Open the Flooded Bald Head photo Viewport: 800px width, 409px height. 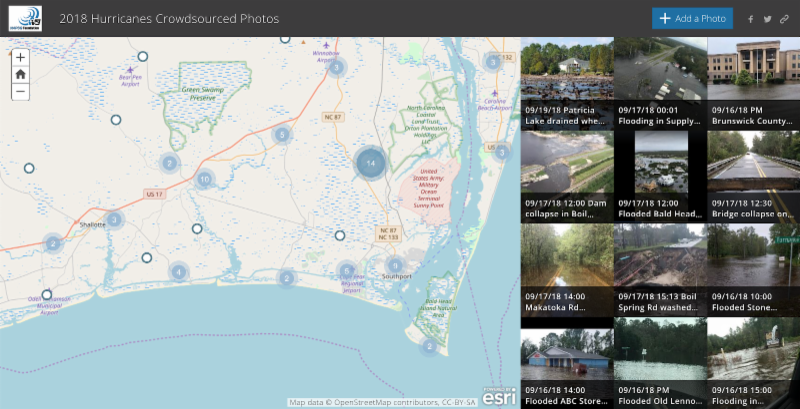tap(660, 177)
